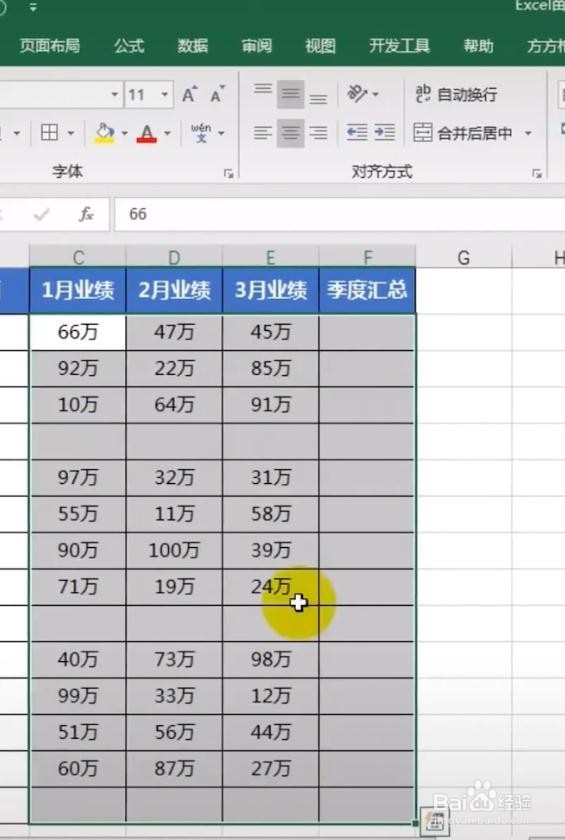
Task: Open the 帮助 ribbon tab
Action: [478, 46]
